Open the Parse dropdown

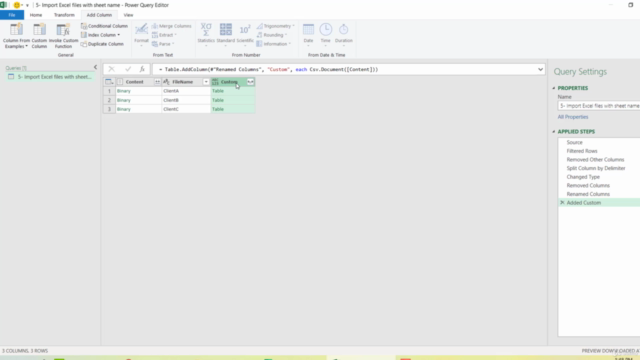tap(163, 44)
